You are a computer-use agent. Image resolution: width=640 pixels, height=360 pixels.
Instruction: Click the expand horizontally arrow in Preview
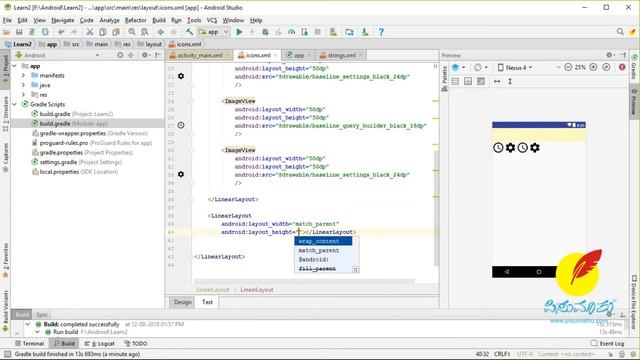[497, 82]
